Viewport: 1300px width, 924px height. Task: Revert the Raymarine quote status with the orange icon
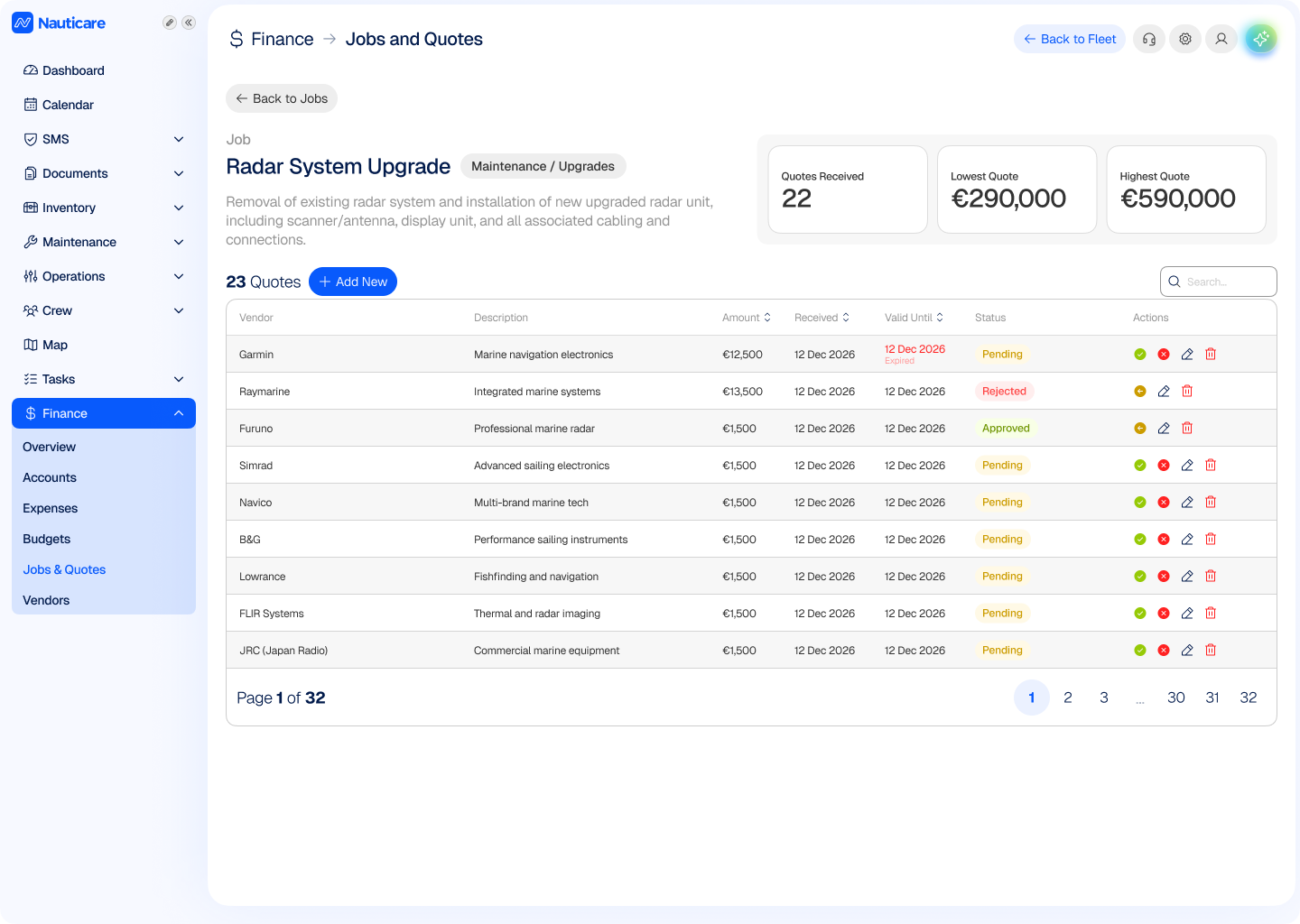pyautogui.click(x=1140, y=392)
